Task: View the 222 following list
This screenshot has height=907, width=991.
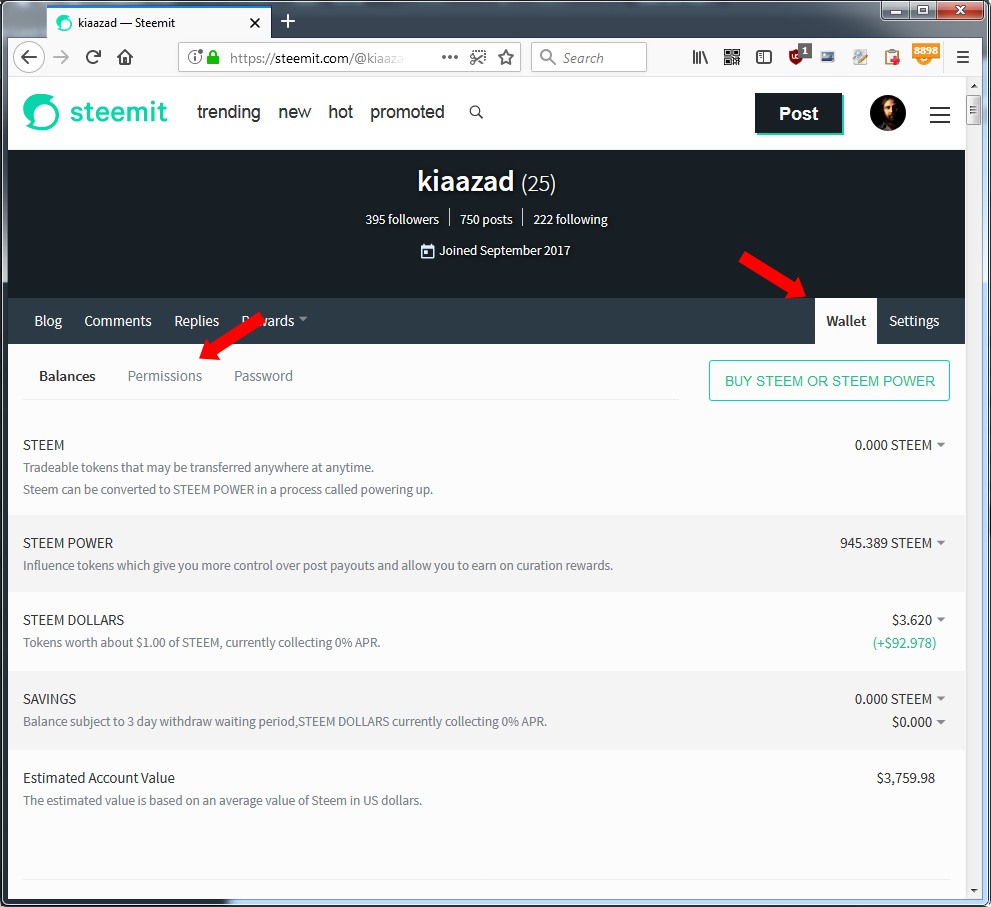Action: point(570,219)
